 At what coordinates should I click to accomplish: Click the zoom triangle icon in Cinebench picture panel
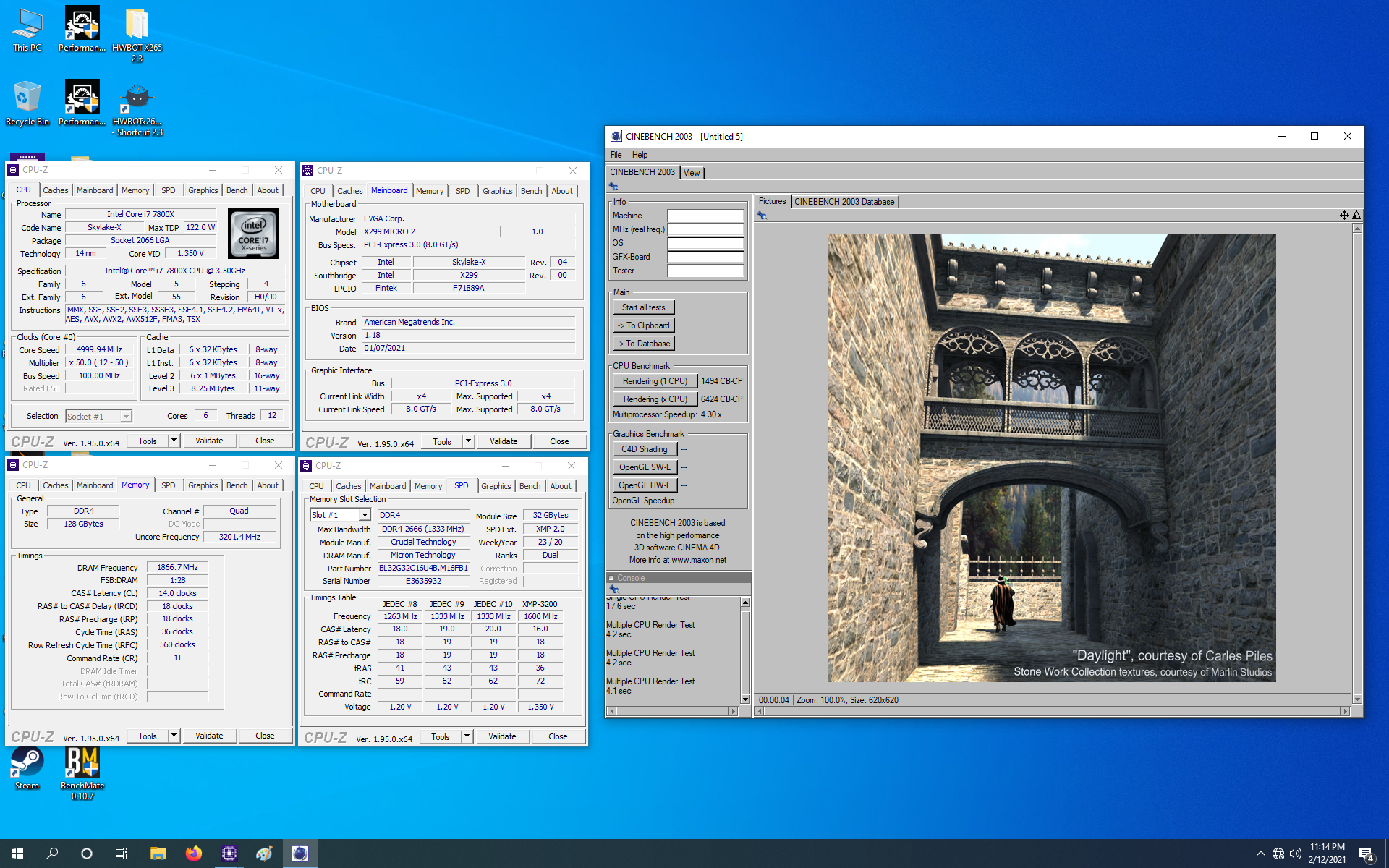coord(1356,215)
